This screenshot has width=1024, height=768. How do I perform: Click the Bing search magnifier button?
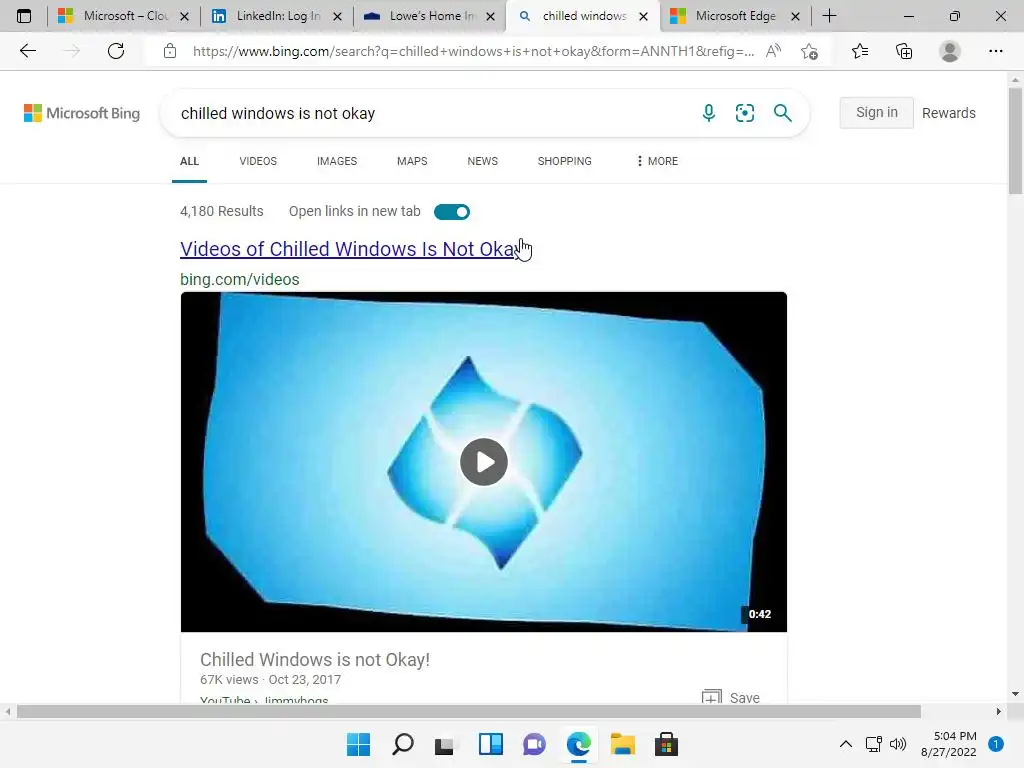782,113
